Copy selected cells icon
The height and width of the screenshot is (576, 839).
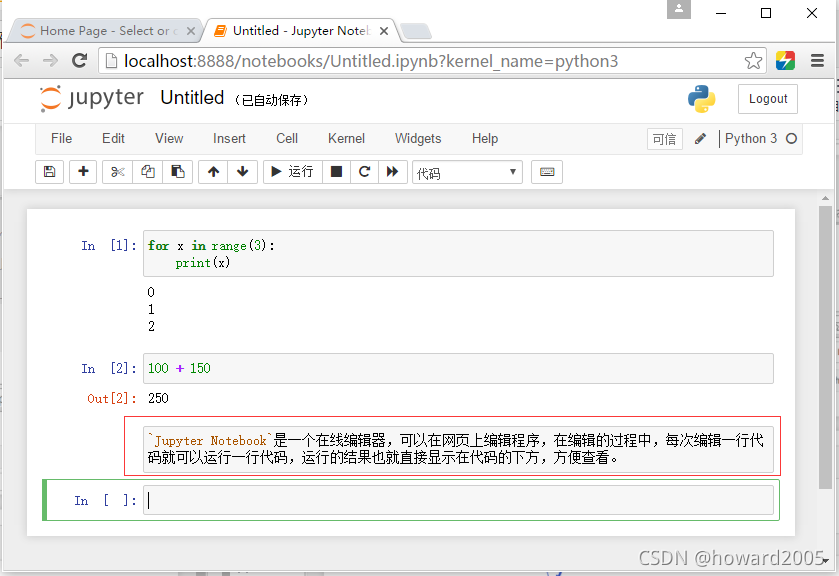coord(148,172)
